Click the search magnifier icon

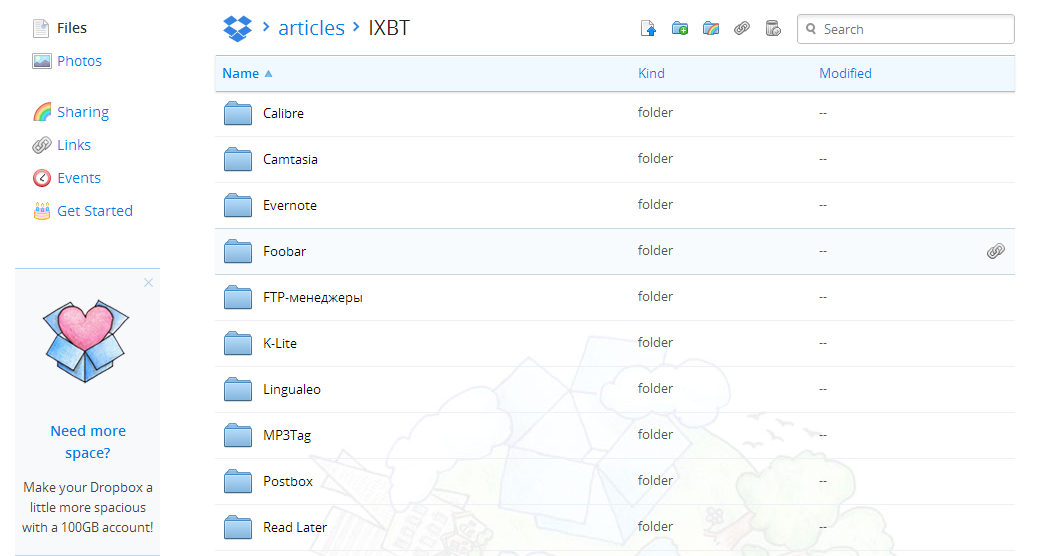coord(811,29)
